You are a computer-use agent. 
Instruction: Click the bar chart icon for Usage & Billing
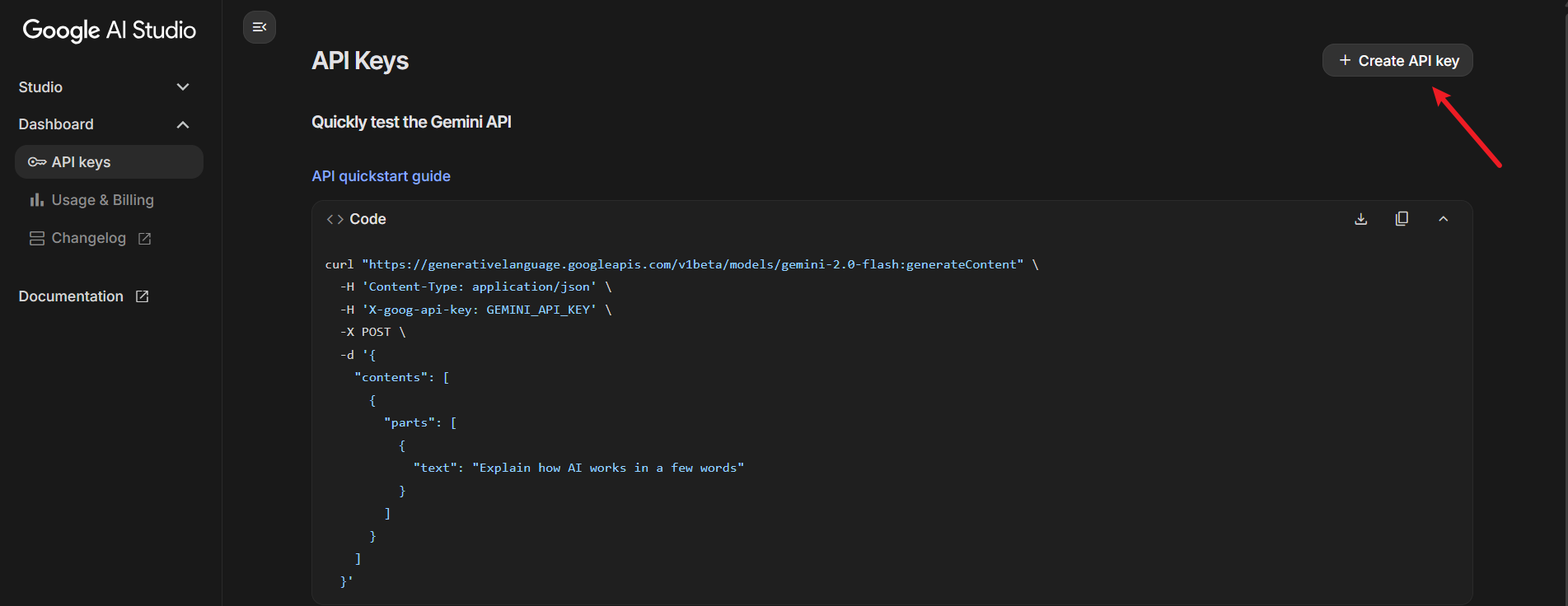coord(37,200)
